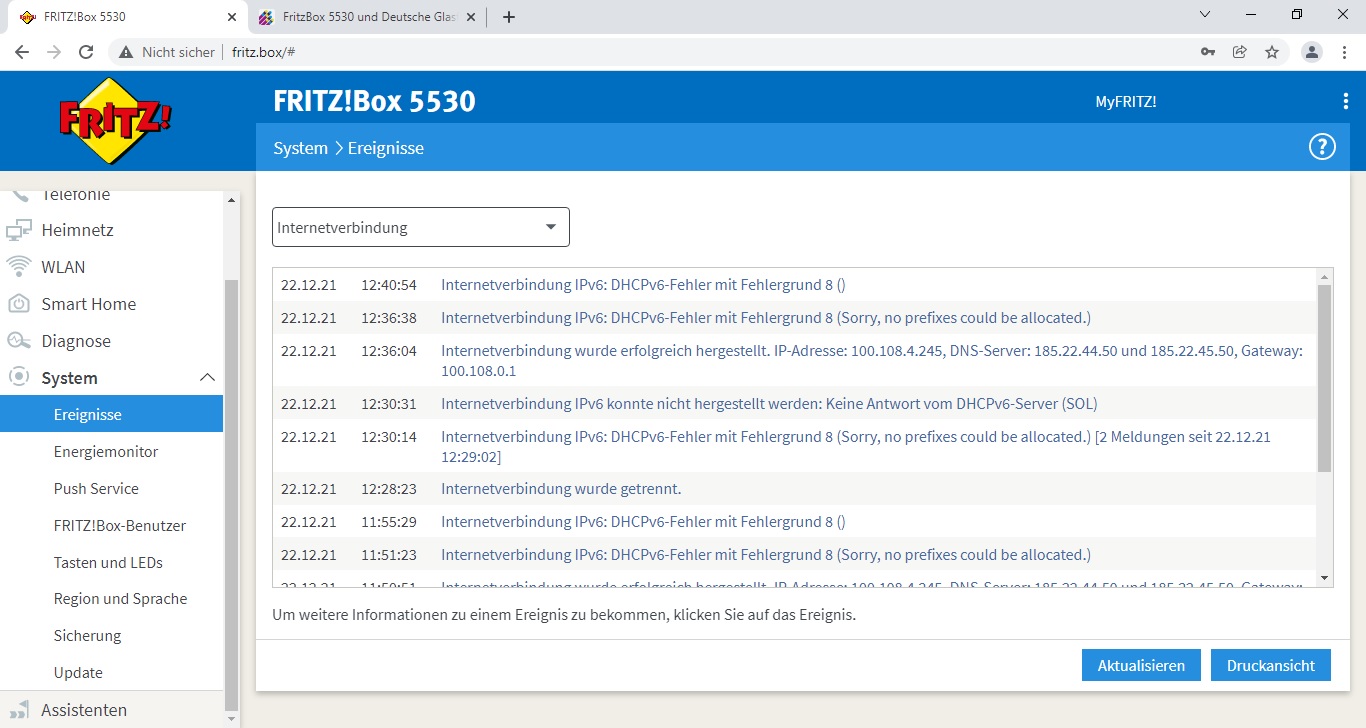Click the sidebar scrollbar thumb
The height and width of the screenshot is (728, 1366).
[x=232, y=494]
